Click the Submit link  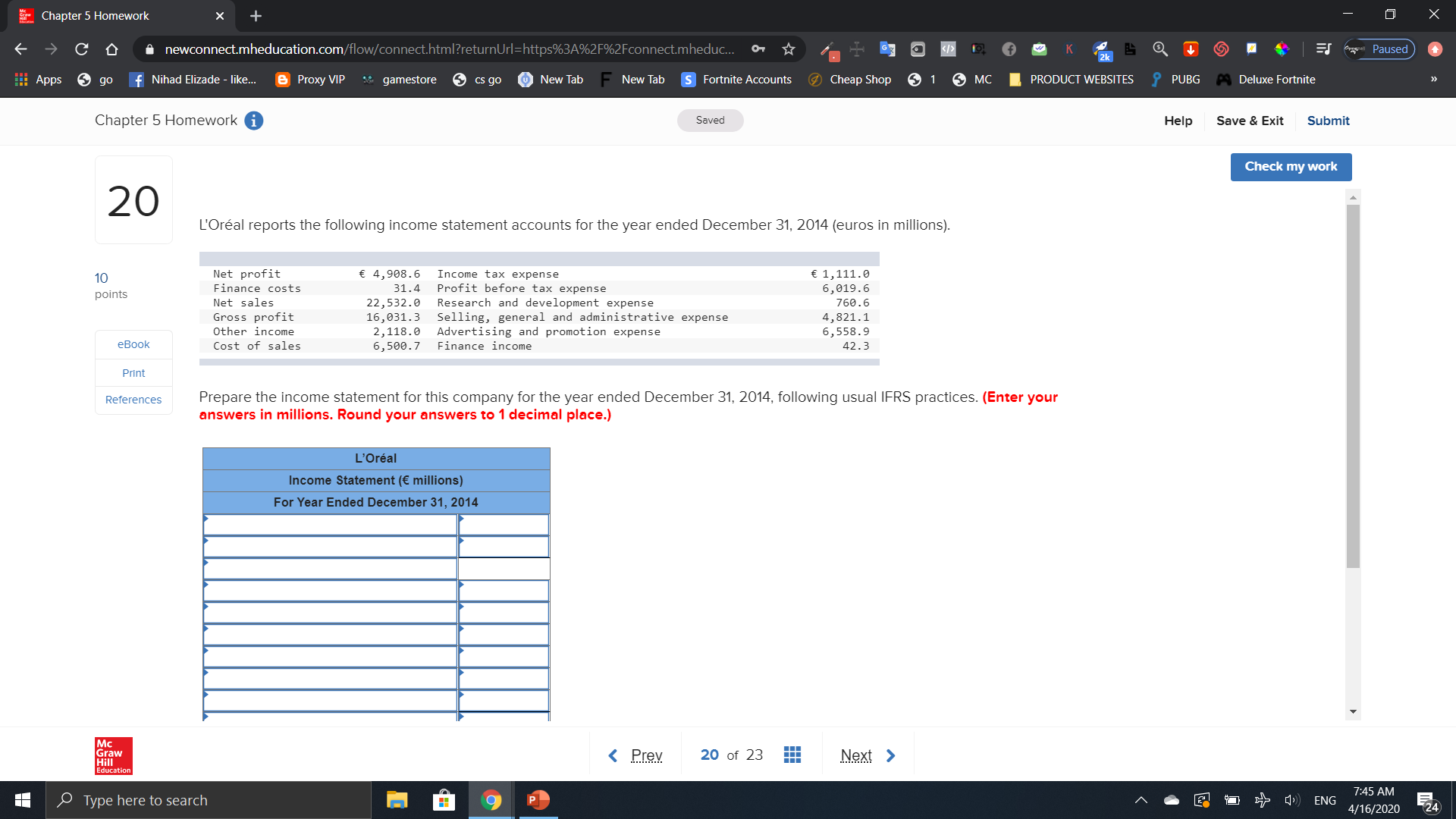(x=1328, y=121)
